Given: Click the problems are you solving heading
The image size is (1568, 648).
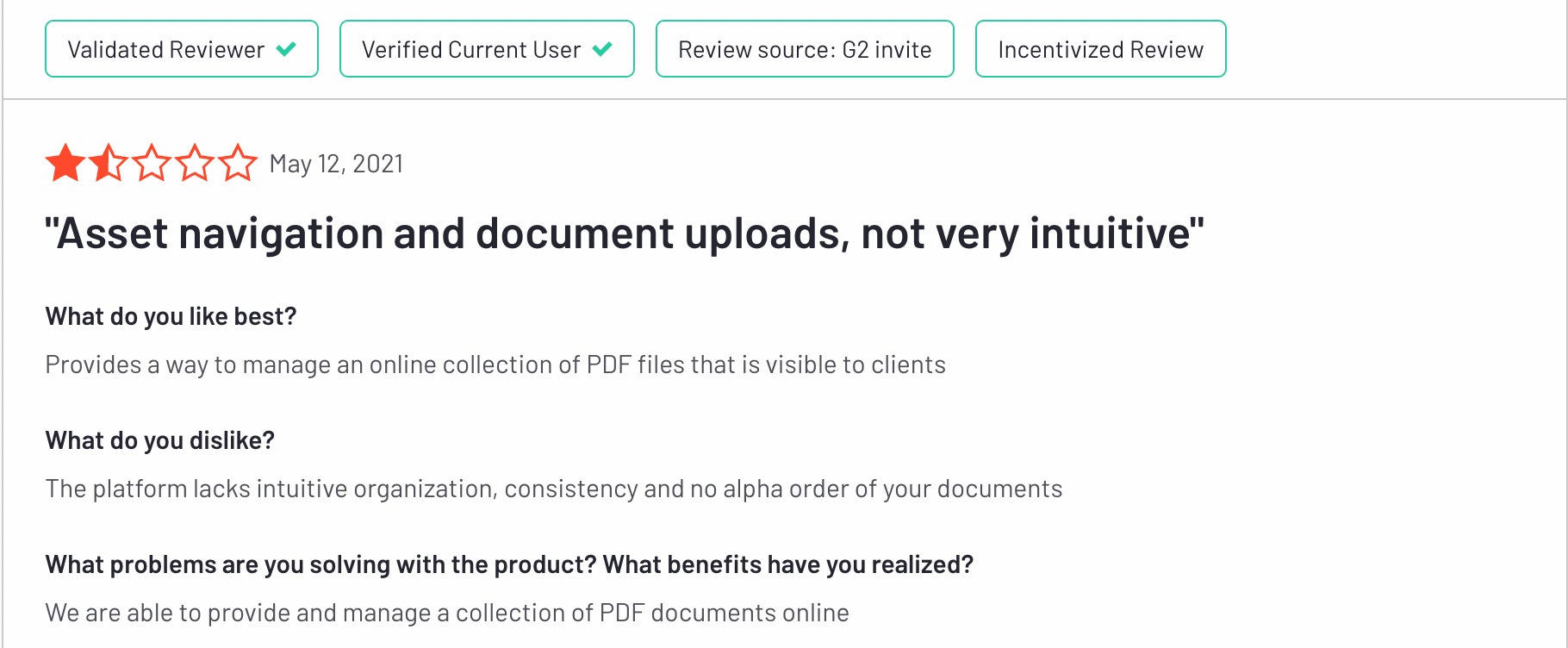Looking at the screenshot, I should click(509, 564).
